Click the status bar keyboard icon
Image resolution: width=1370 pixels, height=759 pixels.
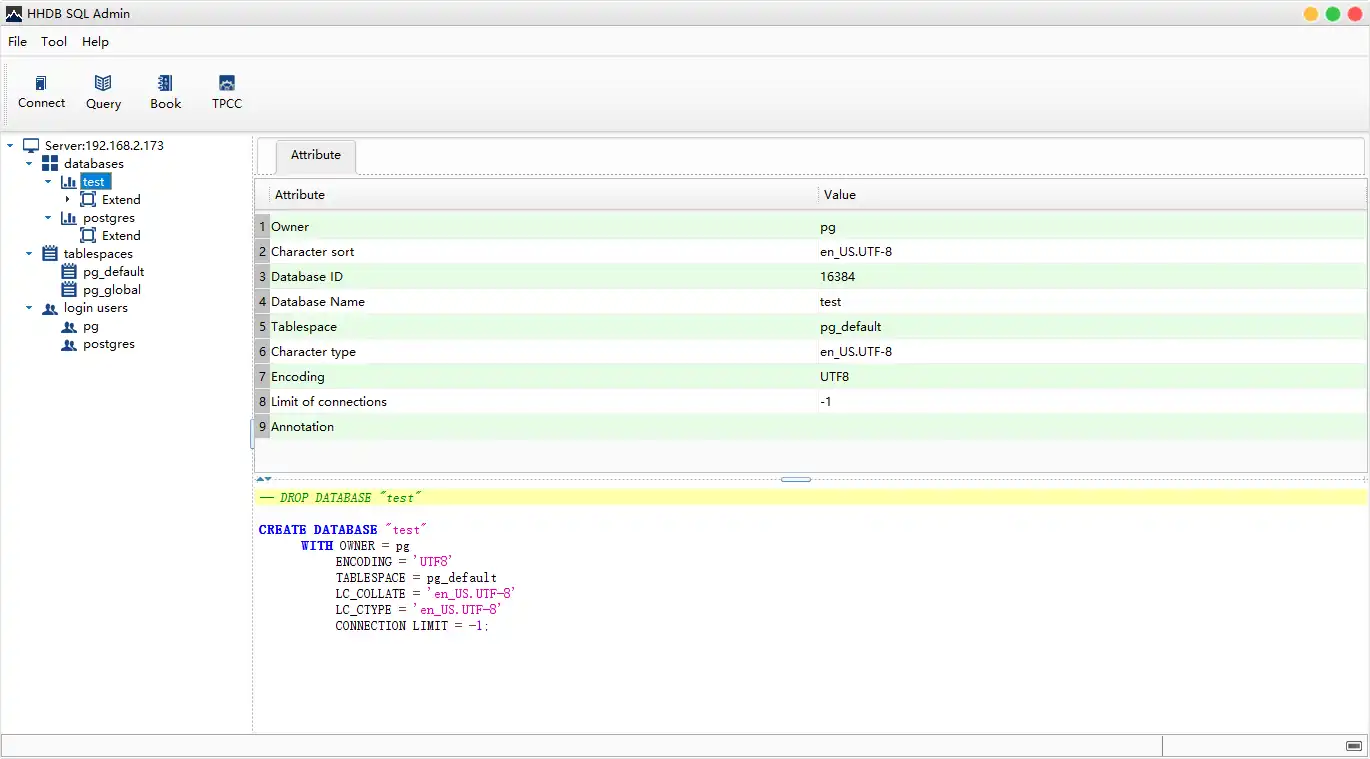[1353, 746]
